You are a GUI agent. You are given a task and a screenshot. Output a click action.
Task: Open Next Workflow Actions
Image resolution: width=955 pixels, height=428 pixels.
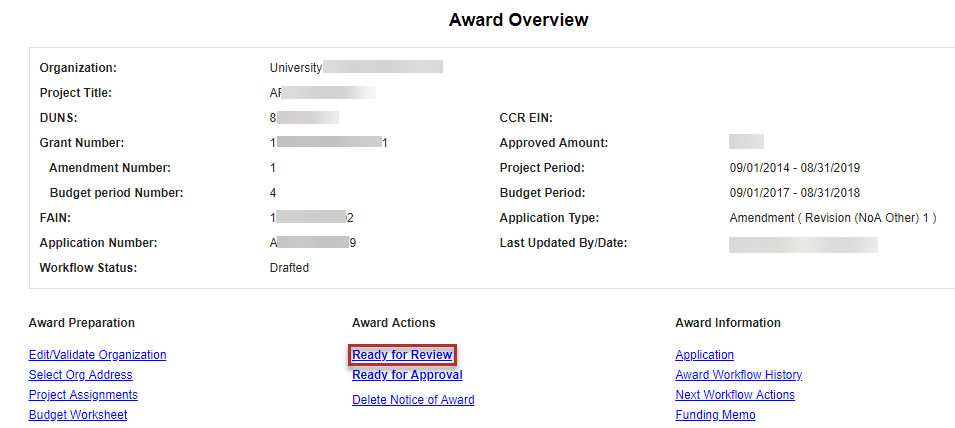point(735,395)
